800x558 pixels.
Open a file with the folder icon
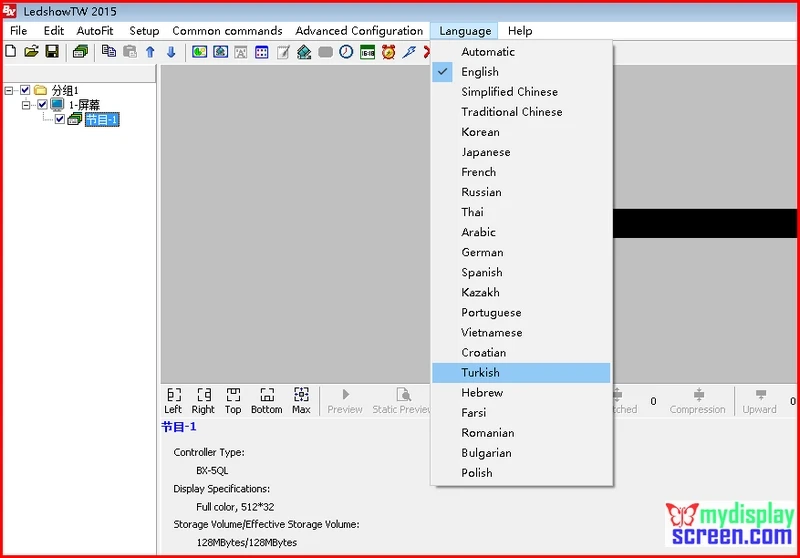31,51
